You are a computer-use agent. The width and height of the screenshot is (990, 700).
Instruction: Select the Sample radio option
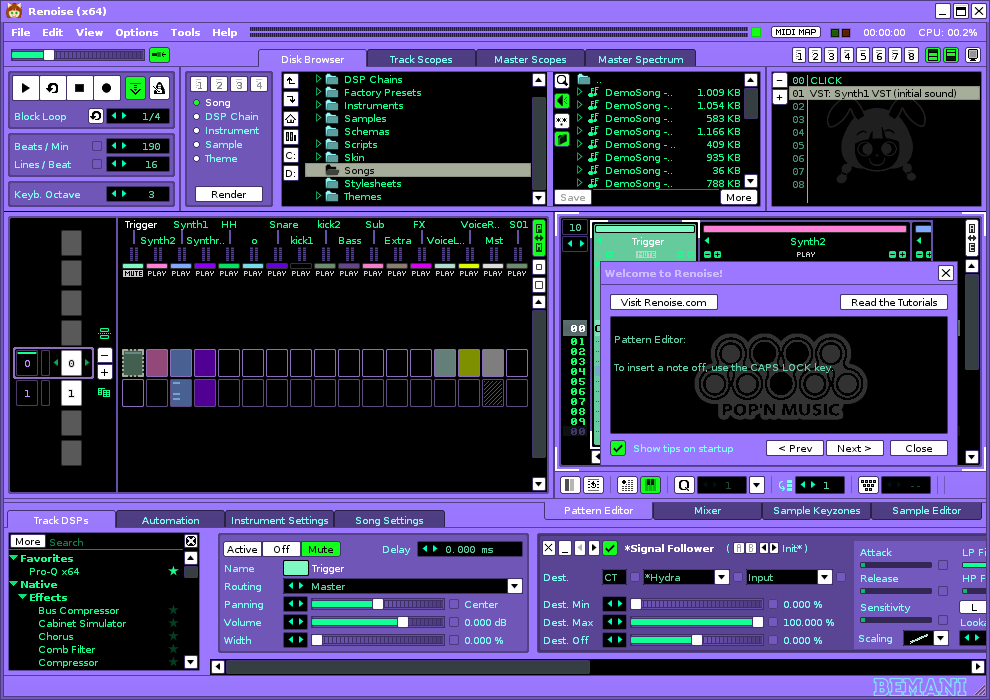click(x=197, y=145)
